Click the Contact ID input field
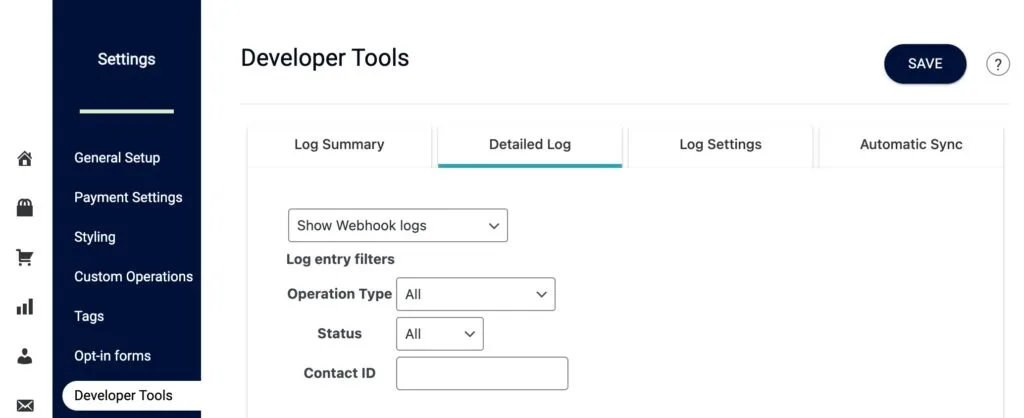Viewport: 1024px width, 418px height. [x=482, y=374]
